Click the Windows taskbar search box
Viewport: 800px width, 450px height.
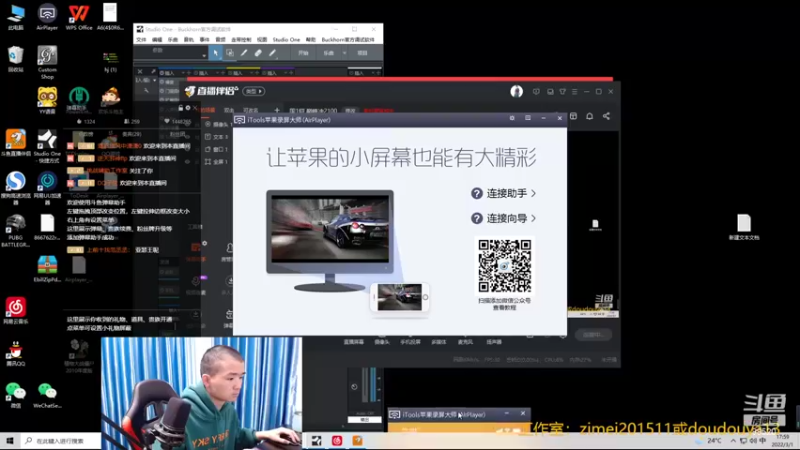click(x=60, y=441)
